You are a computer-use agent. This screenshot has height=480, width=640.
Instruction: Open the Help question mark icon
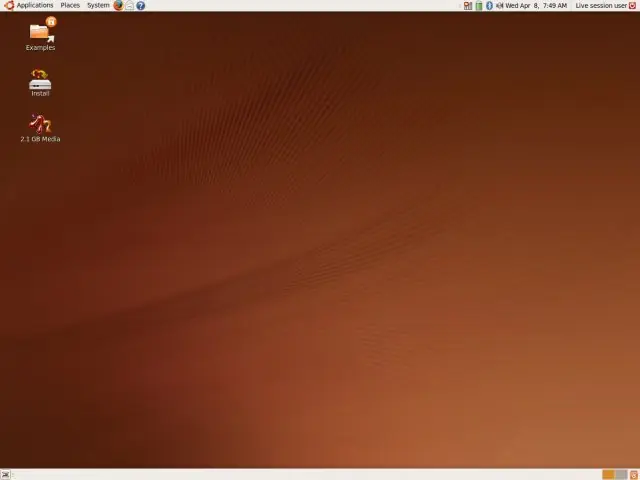point(140,5)
